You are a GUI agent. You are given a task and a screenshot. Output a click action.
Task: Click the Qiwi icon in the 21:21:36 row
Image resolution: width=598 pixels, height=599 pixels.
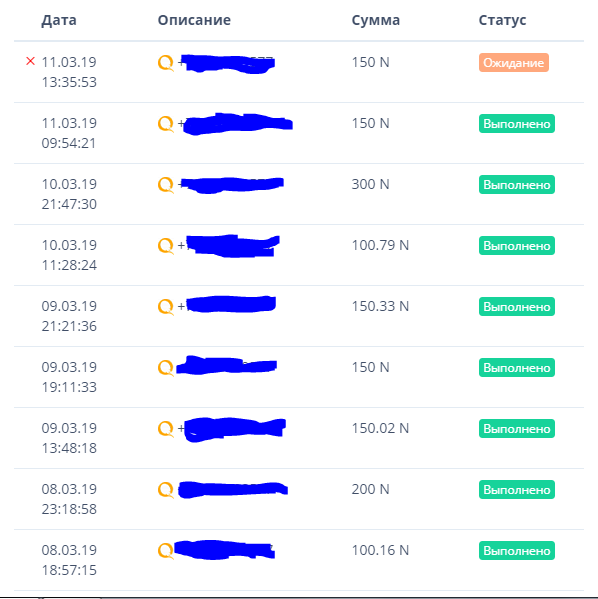166,307
